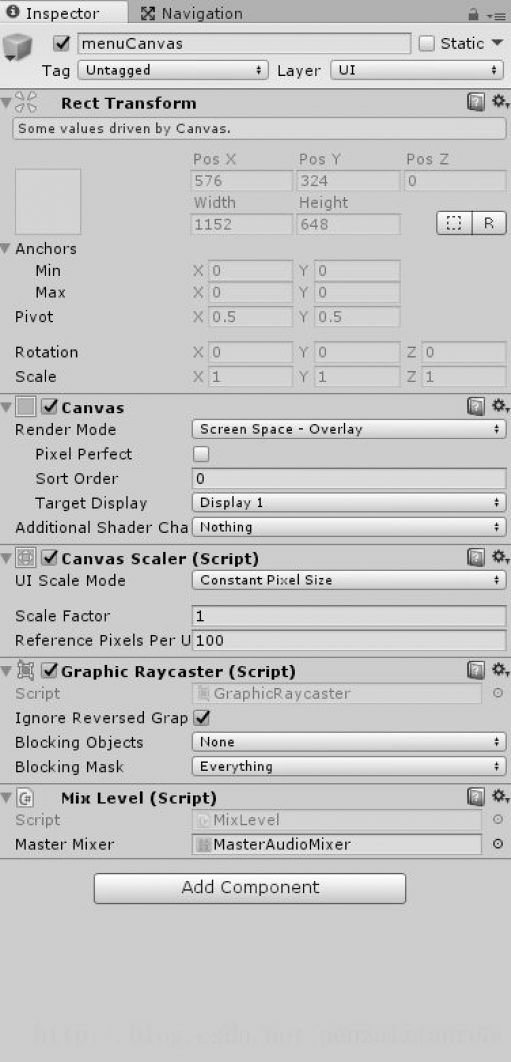Switch to the Navigation tab
This screenshot has width=511, height=1062.
192,14
